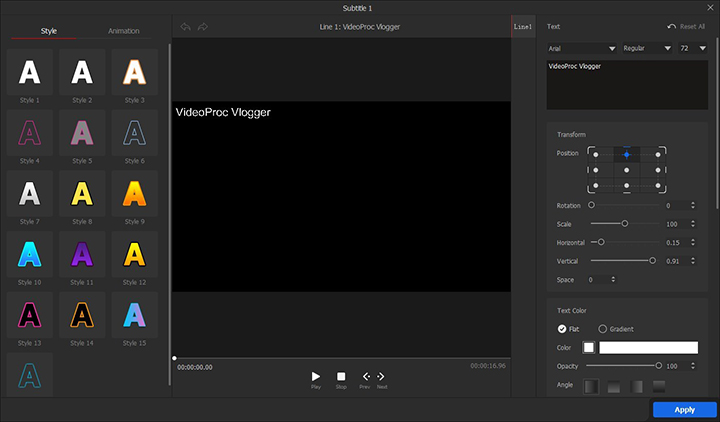Click the Horizontal value stepper arrows
Image resolution: width=720 pixels, height=422 pixels.
[x=693, y=242]
